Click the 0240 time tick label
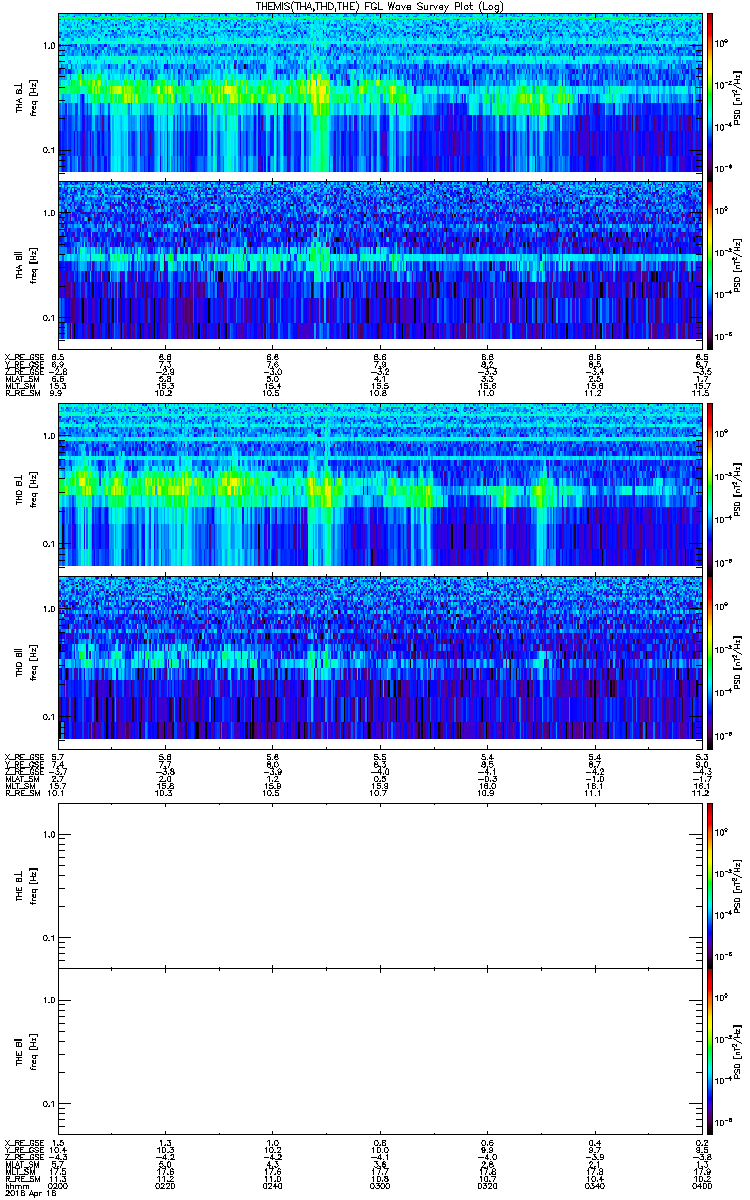The width and height of the screenshot is (750, 1200). coord(272,1184)
